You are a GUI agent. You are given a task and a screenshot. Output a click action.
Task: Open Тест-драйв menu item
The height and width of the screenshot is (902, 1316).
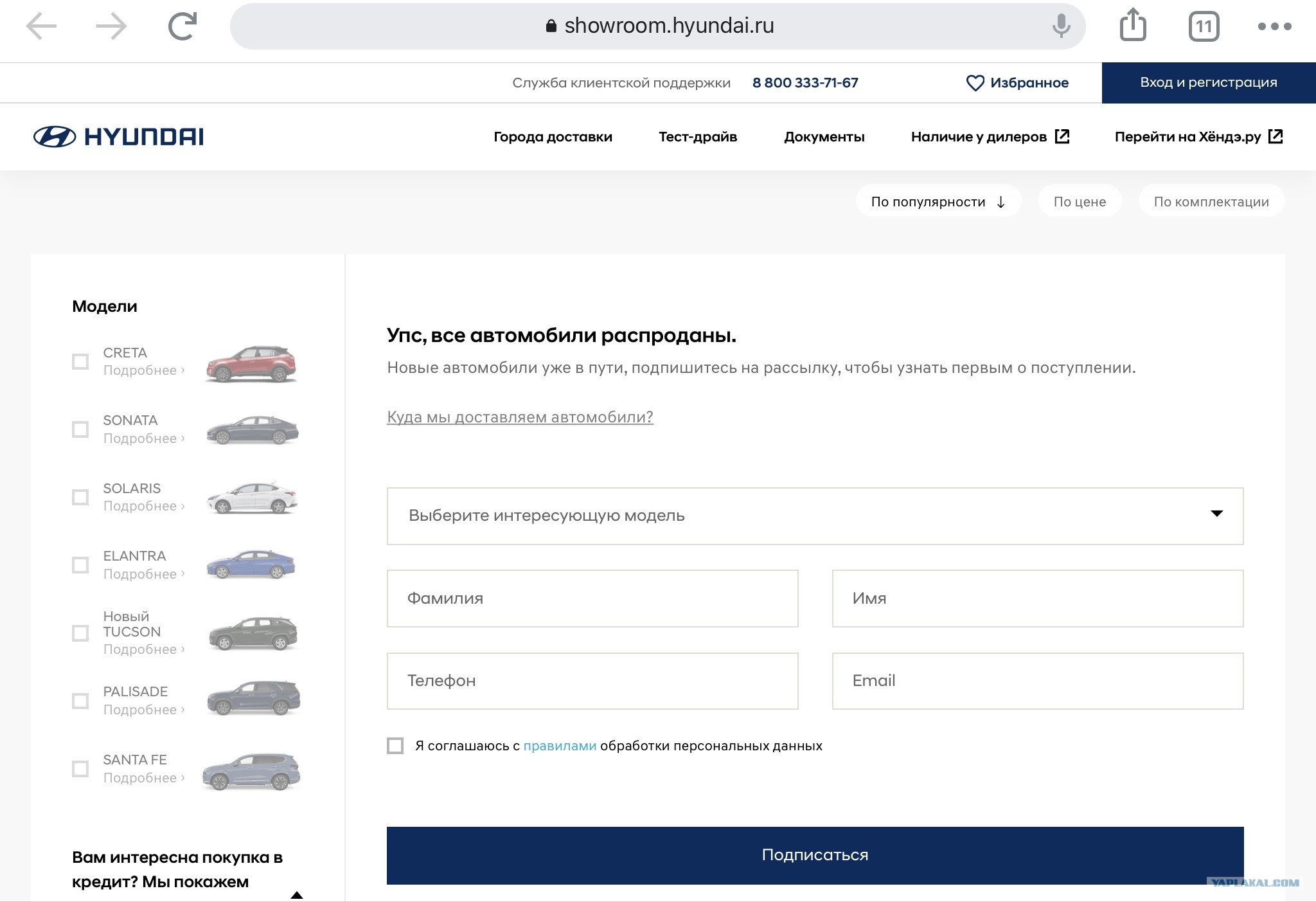pos(698,137)
